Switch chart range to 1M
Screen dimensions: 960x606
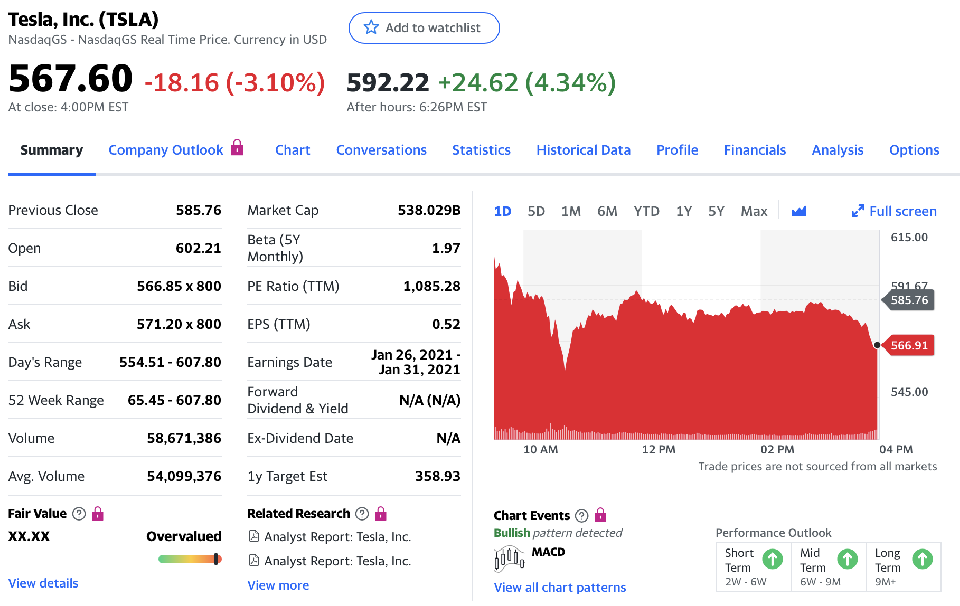click(x=571, y=211)
